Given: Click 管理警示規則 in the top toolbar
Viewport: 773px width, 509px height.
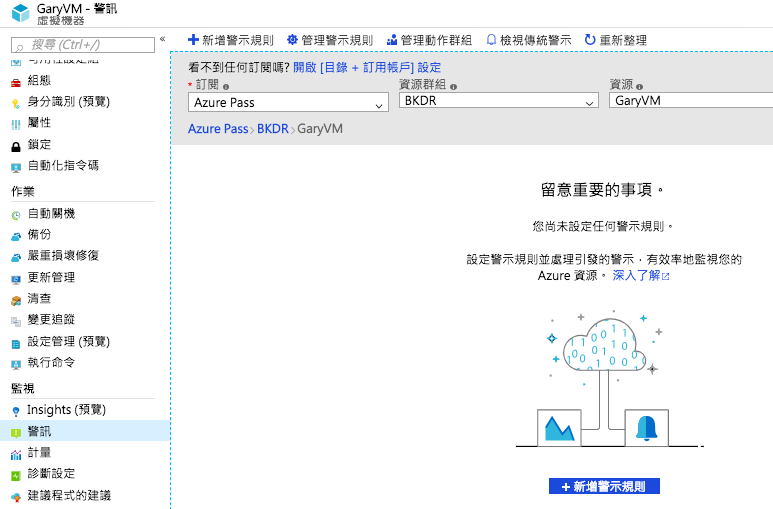Looking at the screenshot, I should [x=330, y=40].
